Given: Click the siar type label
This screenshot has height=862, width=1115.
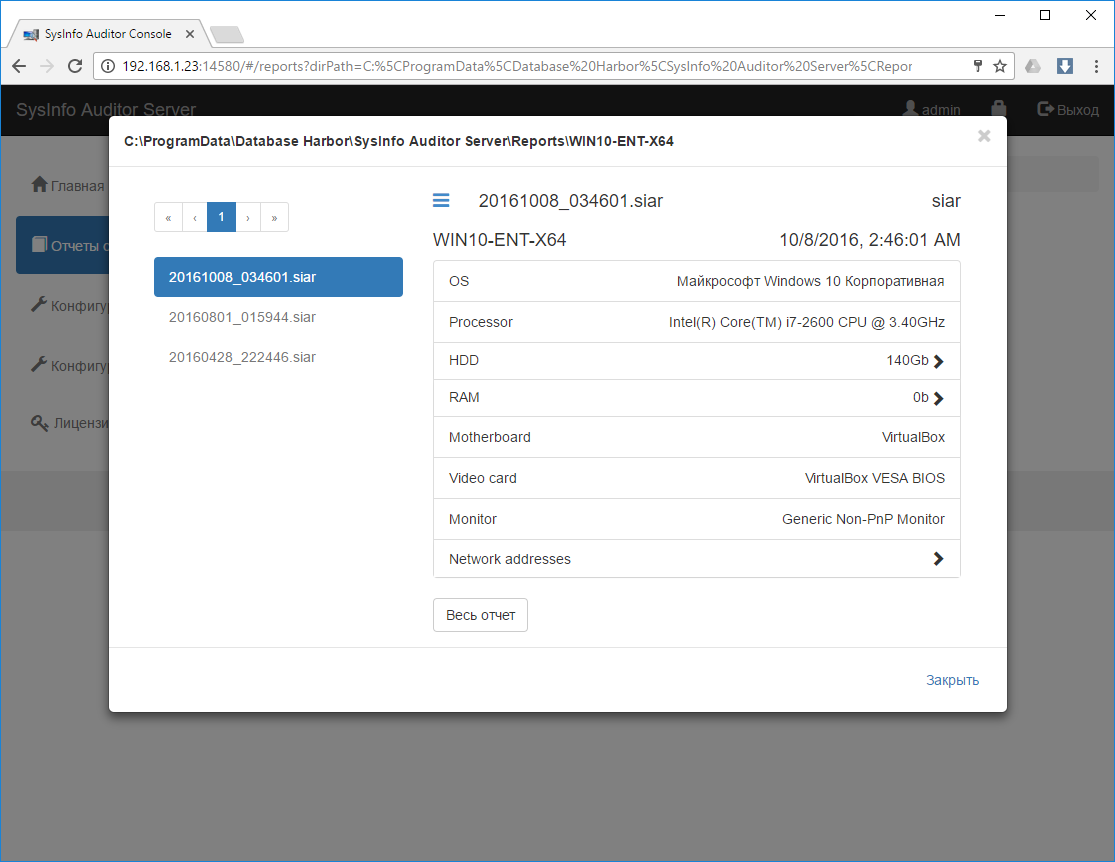Looking at the screenshot, I should pos(946,201).
